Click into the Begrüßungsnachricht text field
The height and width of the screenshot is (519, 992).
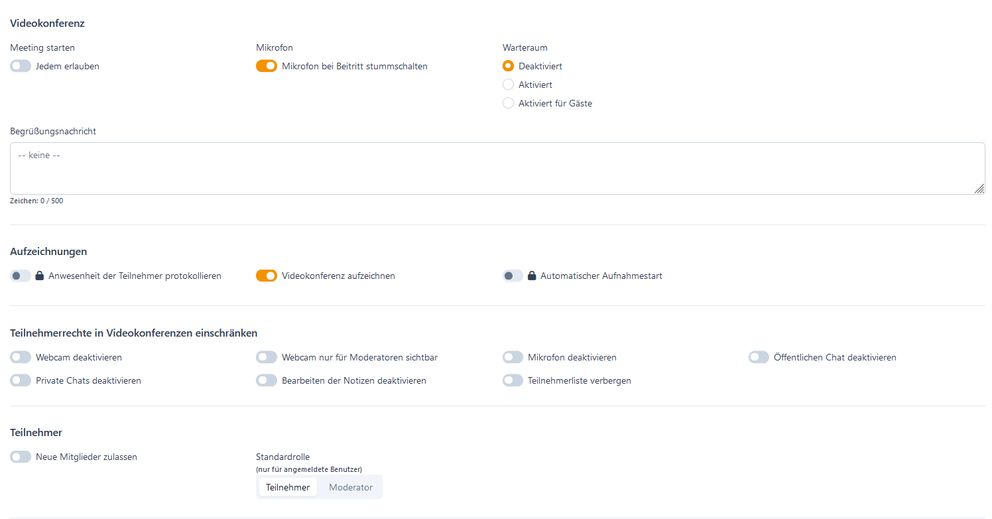pyautogui.click(x=497, y=168)
